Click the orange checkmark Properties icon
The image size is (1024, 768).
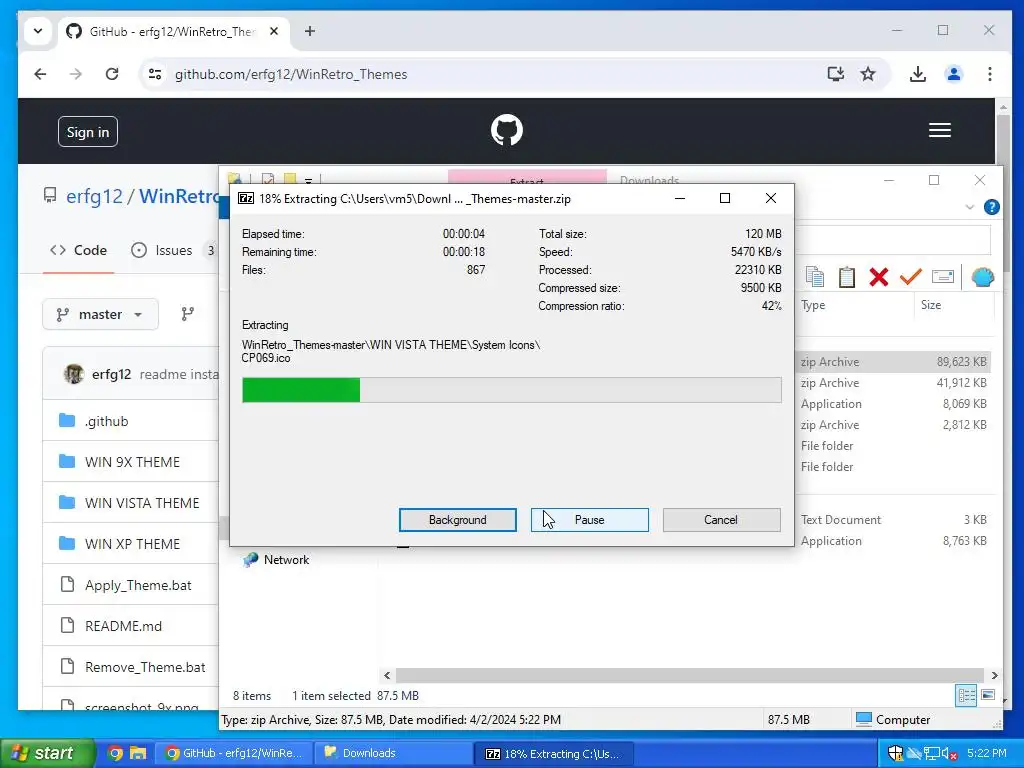click(910, 277)
